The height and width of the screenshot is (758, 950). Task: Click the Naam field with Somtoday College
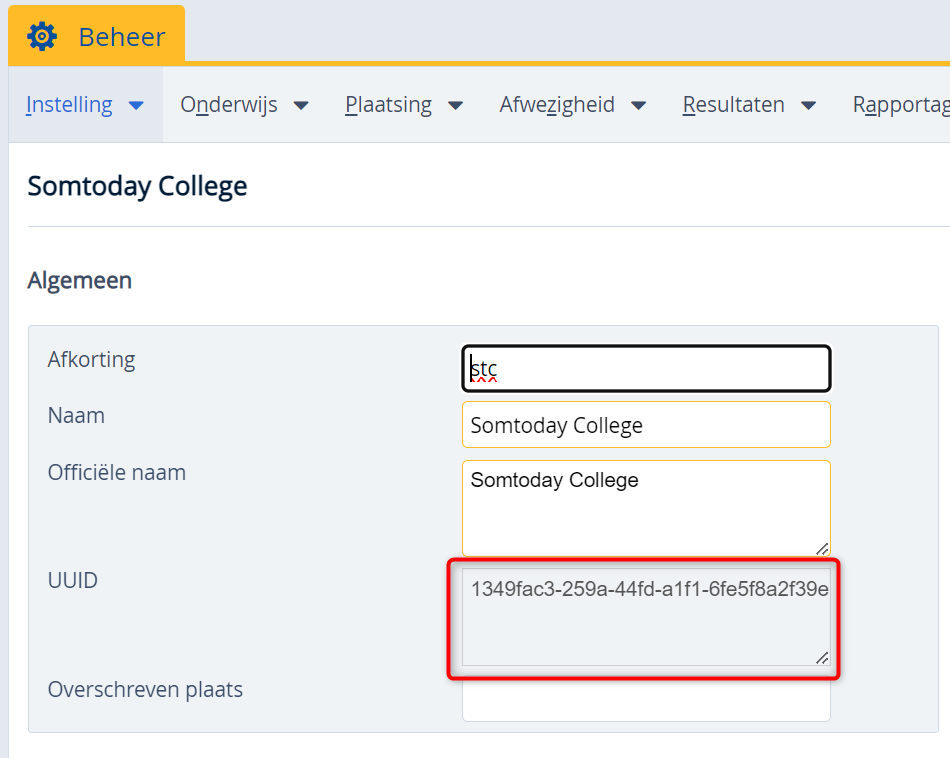[646, 425]
